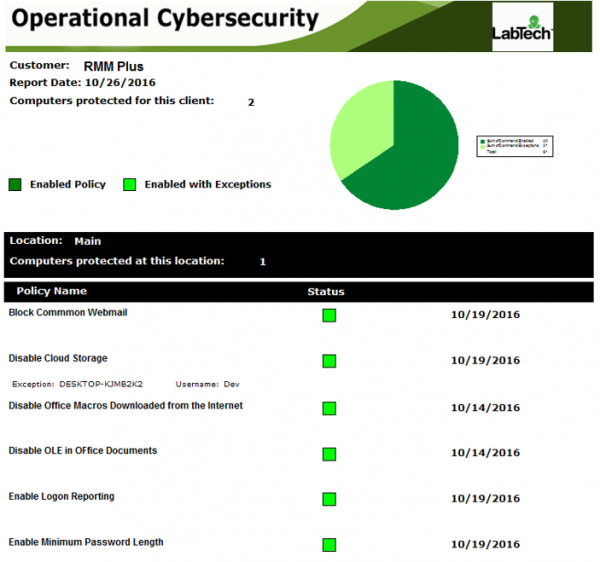Click the Block Commmon Webmail policy name
600x562 pixels.
click(68, 312)
